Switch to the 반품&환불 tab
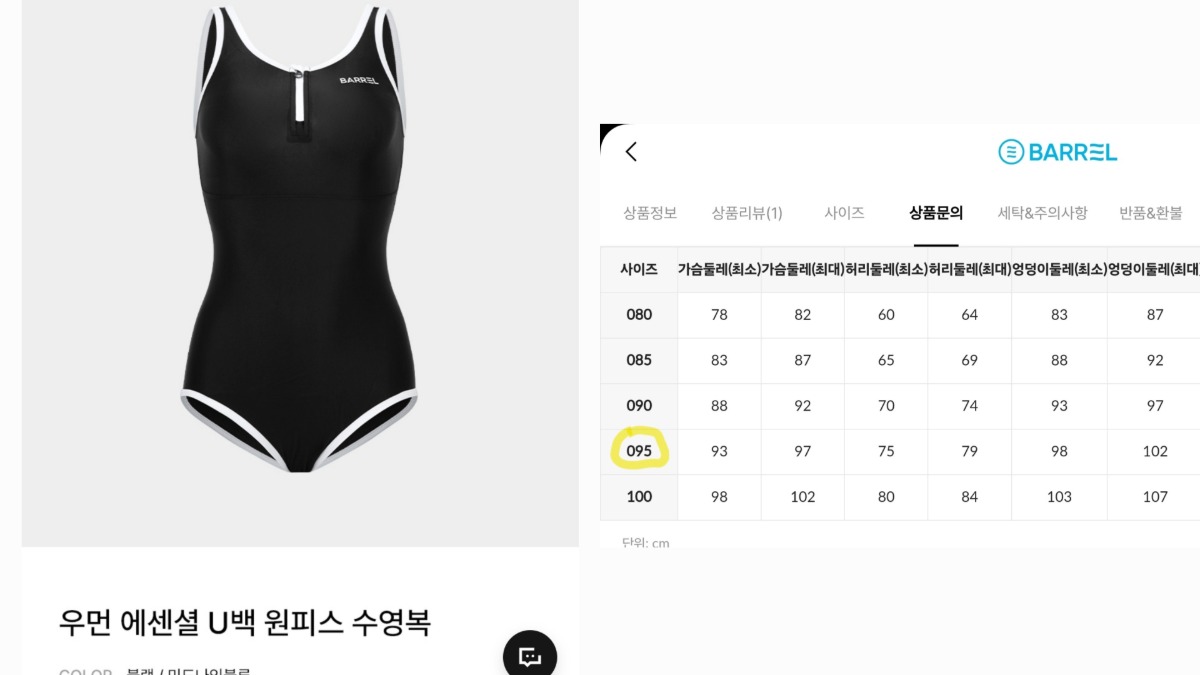Viewport: 1200px width, 675px height. [x=1151, y=213]
